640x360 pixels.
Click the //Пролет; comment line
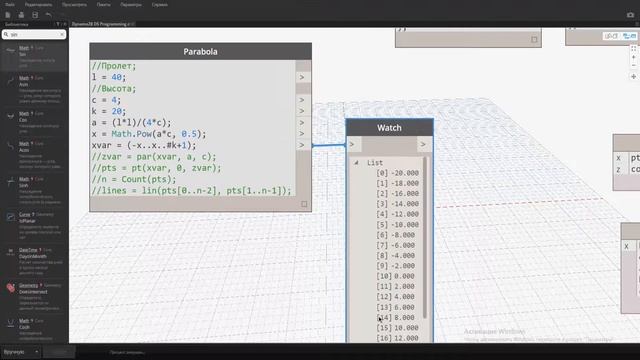coord(114,66)
